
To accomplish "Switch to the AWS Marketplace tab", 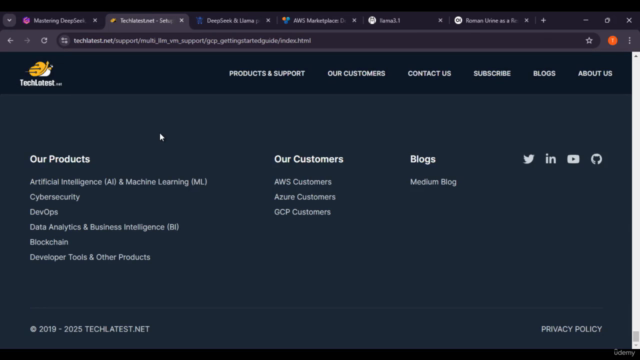I will (x=319, y=20).
